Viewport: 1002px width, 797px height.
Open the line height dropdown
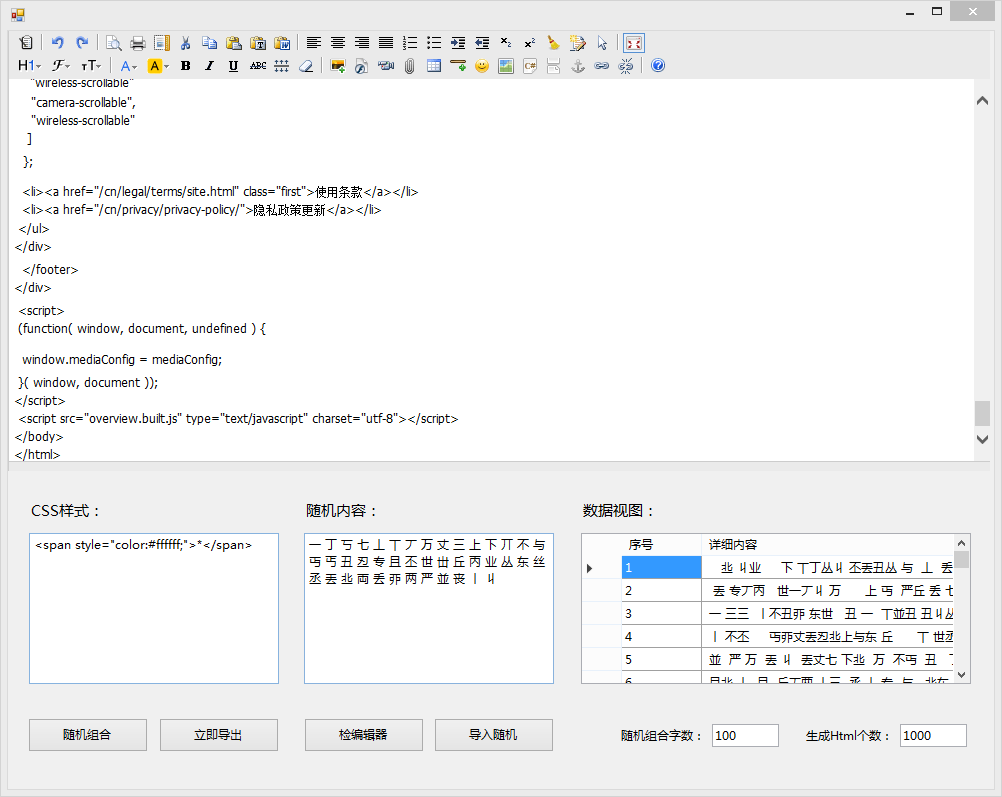coord(282,66)
